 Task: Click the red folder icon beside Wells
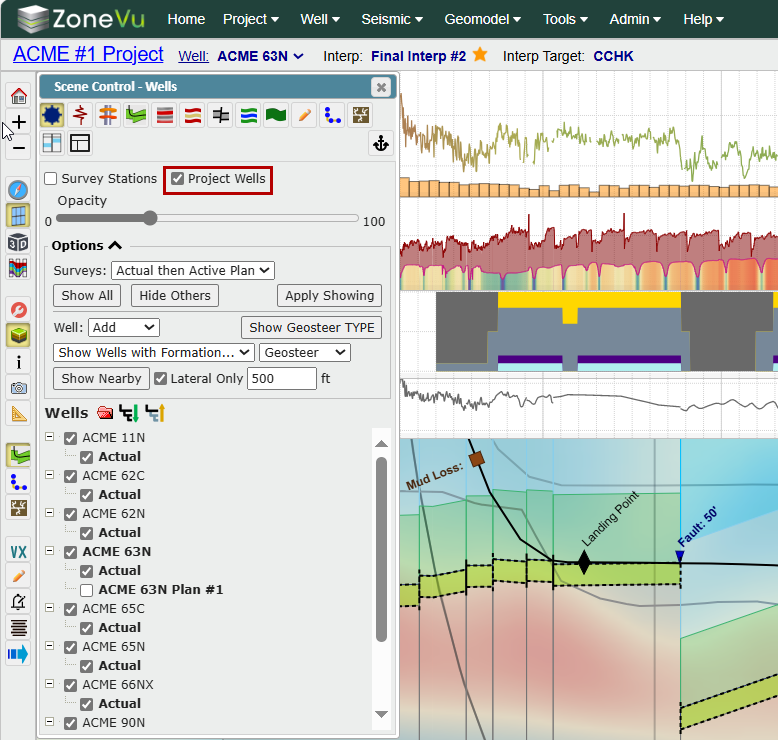pyautogui.click(x=105, y=412)
